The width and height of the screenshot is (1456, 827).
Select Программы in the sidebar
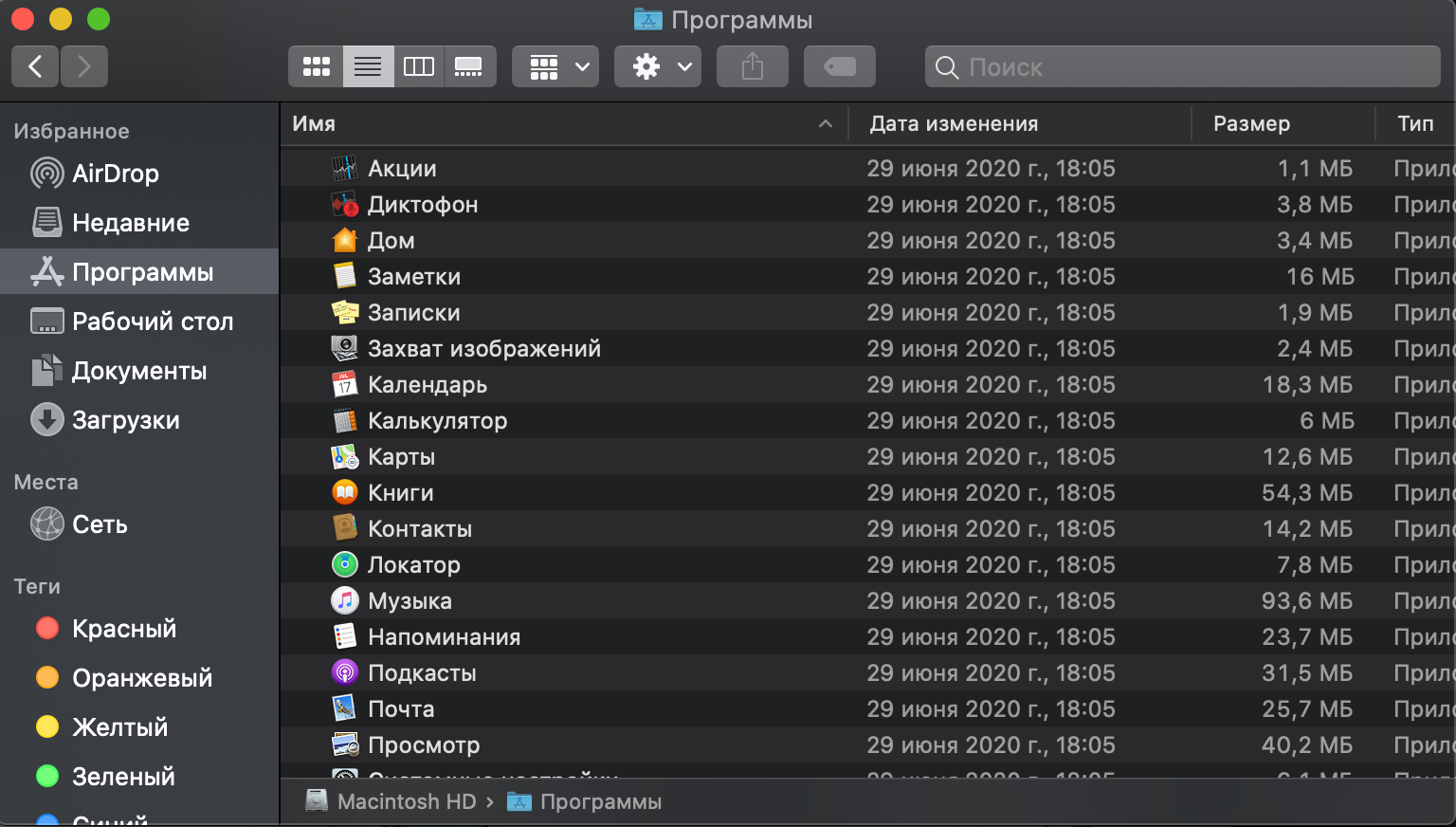[x=139, y=272]
